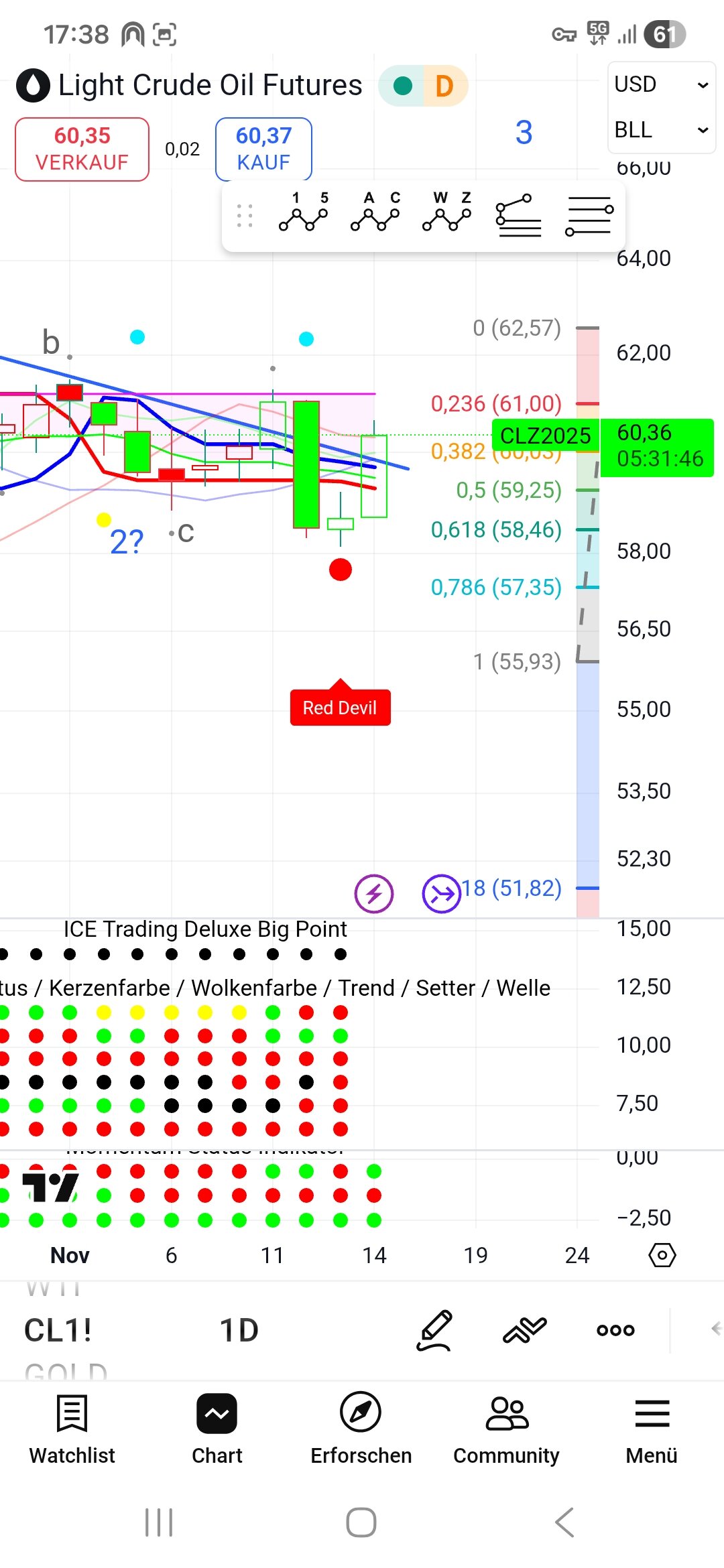Viewport: 724px width, 1568px height.
Task: Open the Community tab
Action: click(x=506, y=1427)
